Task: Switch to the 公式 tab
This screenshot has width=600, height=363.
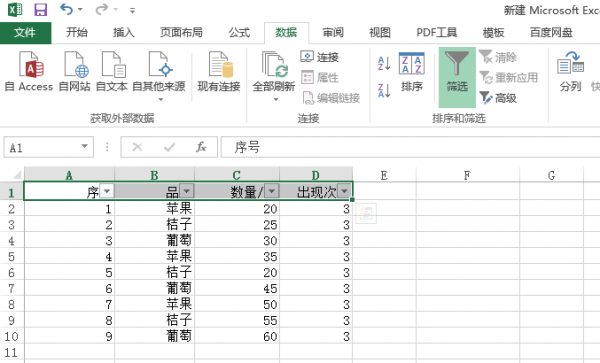Action: [x=239, y=33]
